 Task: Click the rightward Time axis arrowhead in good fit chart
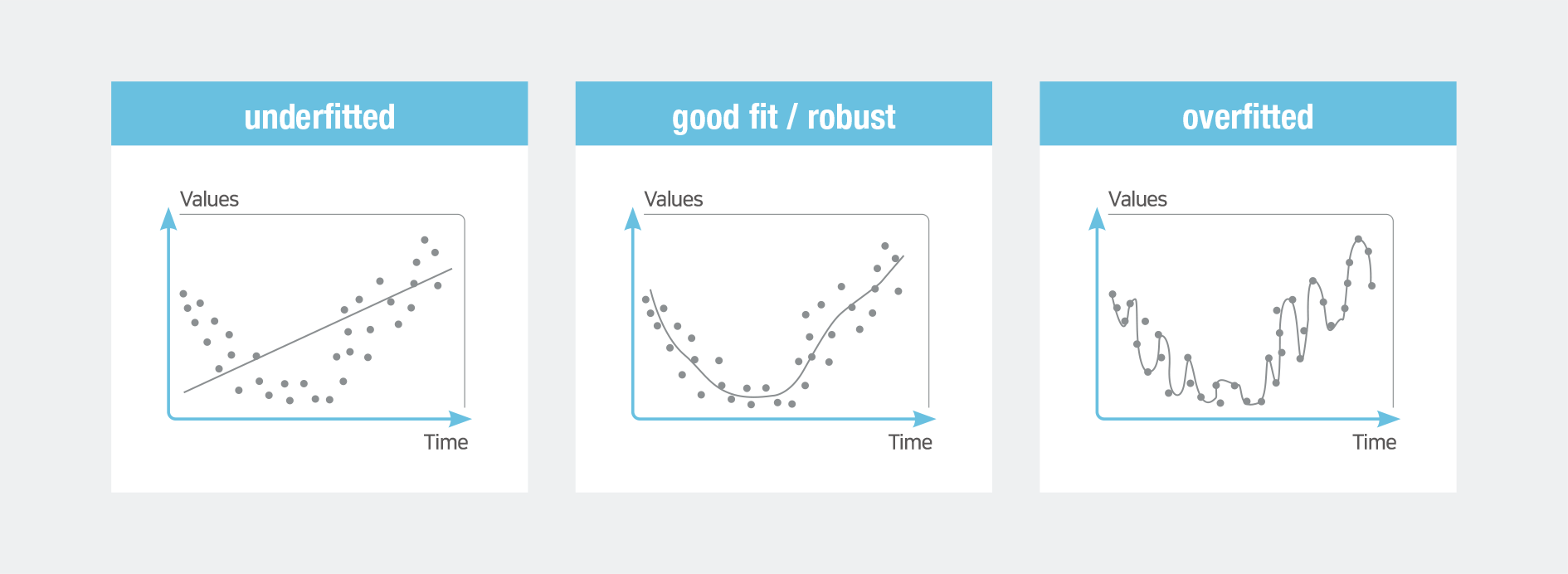924,418
